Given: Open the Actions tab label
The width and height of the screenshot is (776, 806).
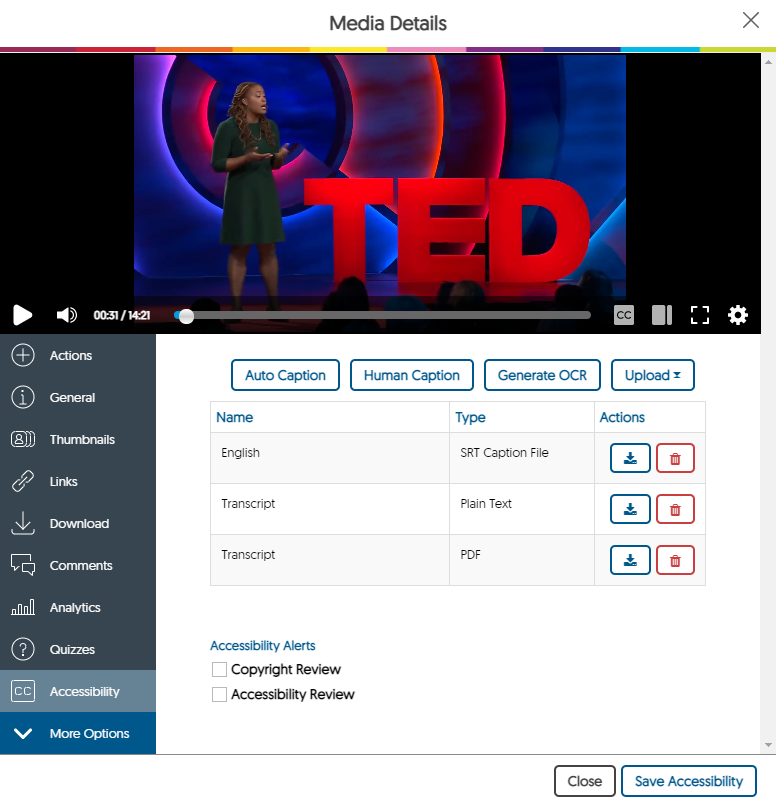Looking at the screenshot, I should coord(71,355).
